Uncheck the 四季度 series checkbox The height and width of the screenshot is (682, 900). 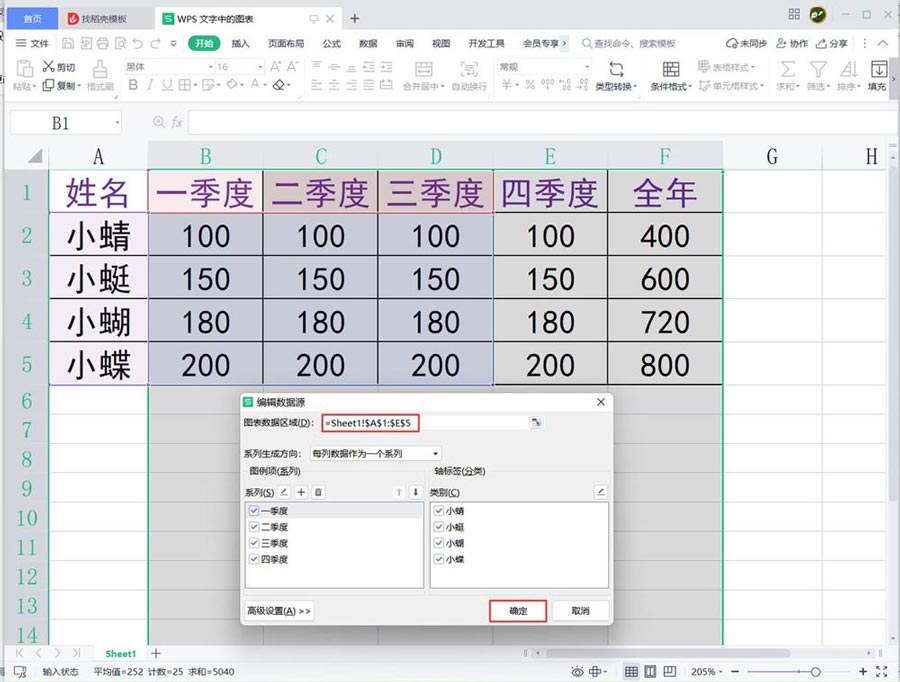point(254,558)
